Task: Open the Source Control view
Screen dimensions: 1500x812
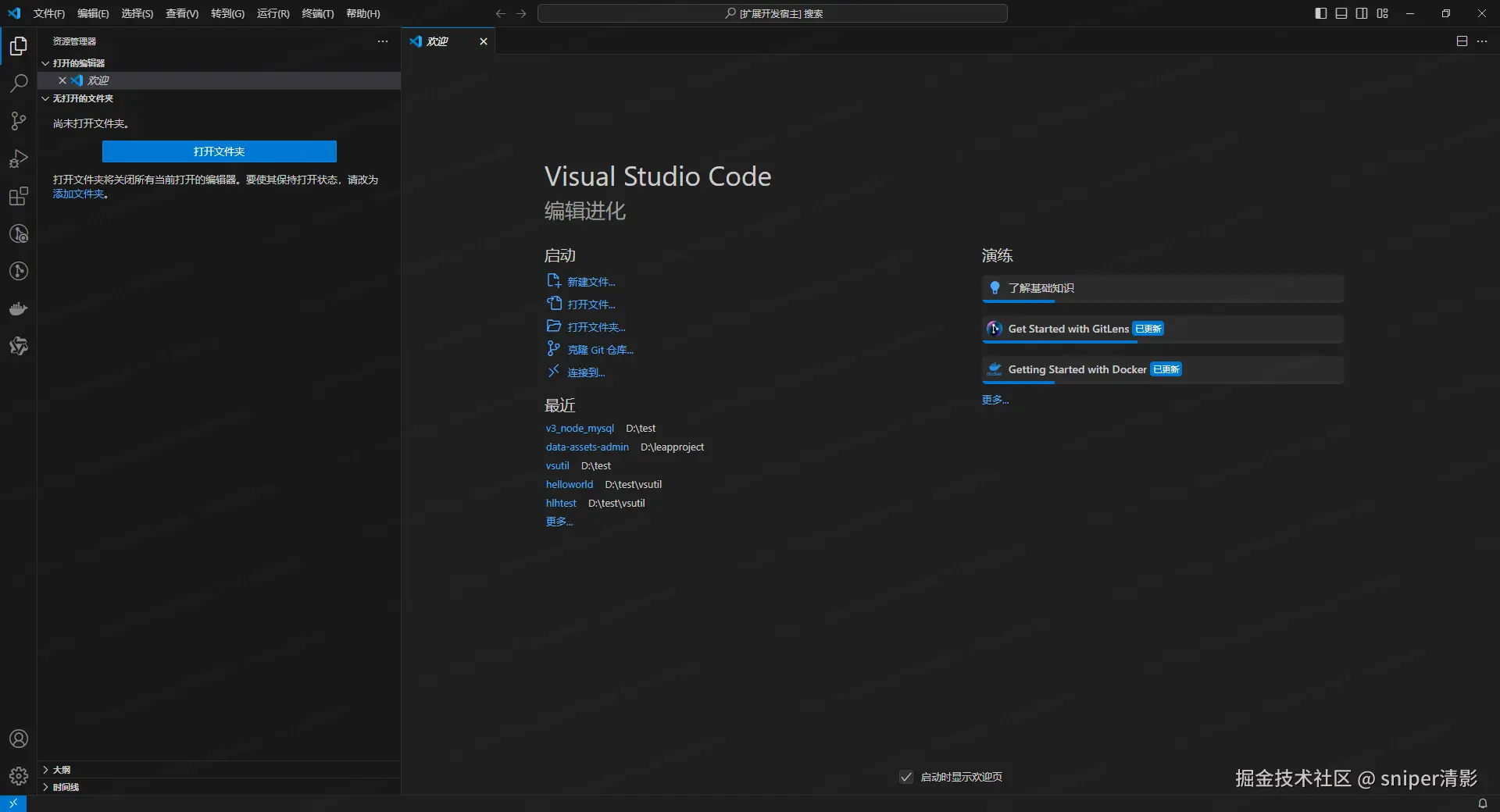Action: [19, 121]
